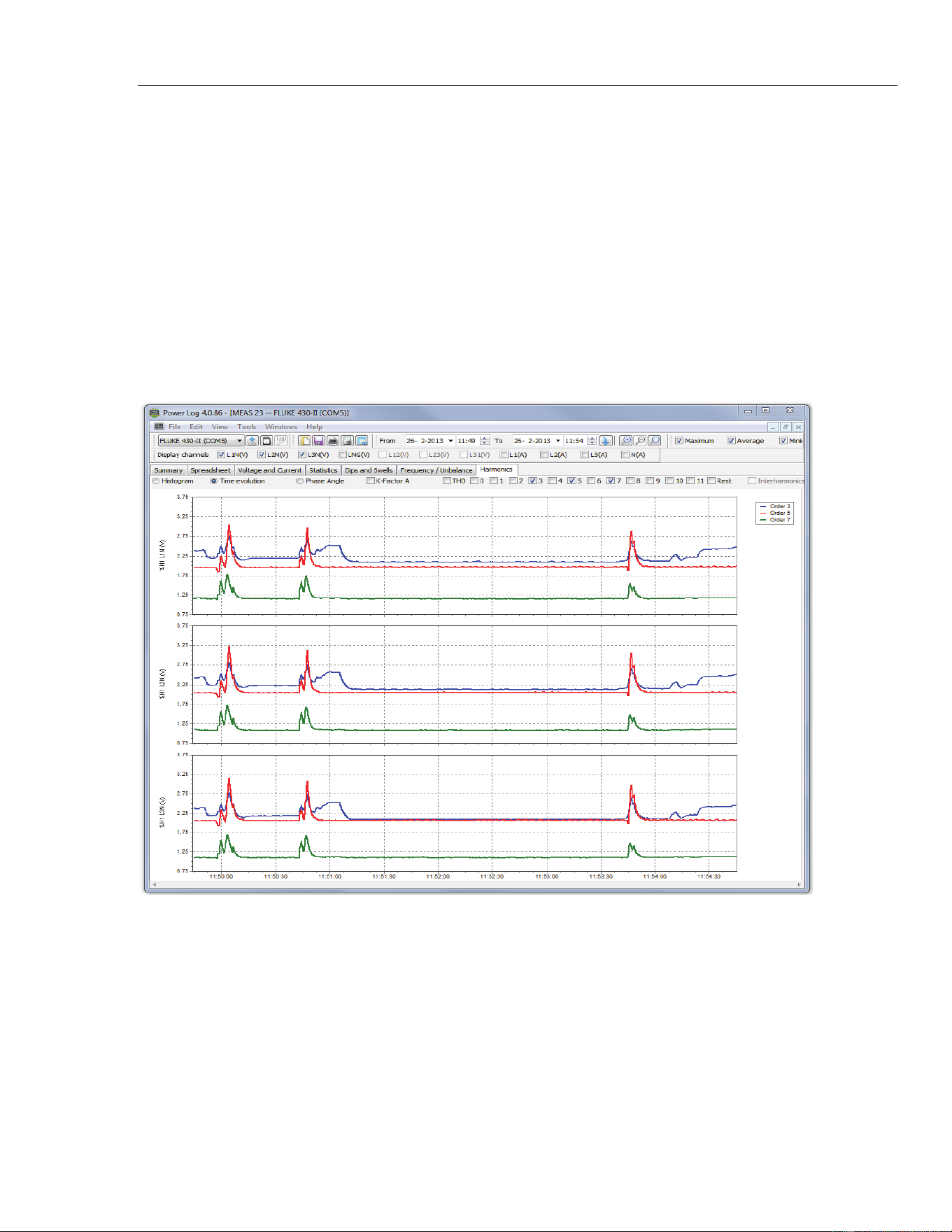The width and height of the screenshot is (952, 1232).
Task: Click the print icon in toolbar
Action: (x=333, y=441)
